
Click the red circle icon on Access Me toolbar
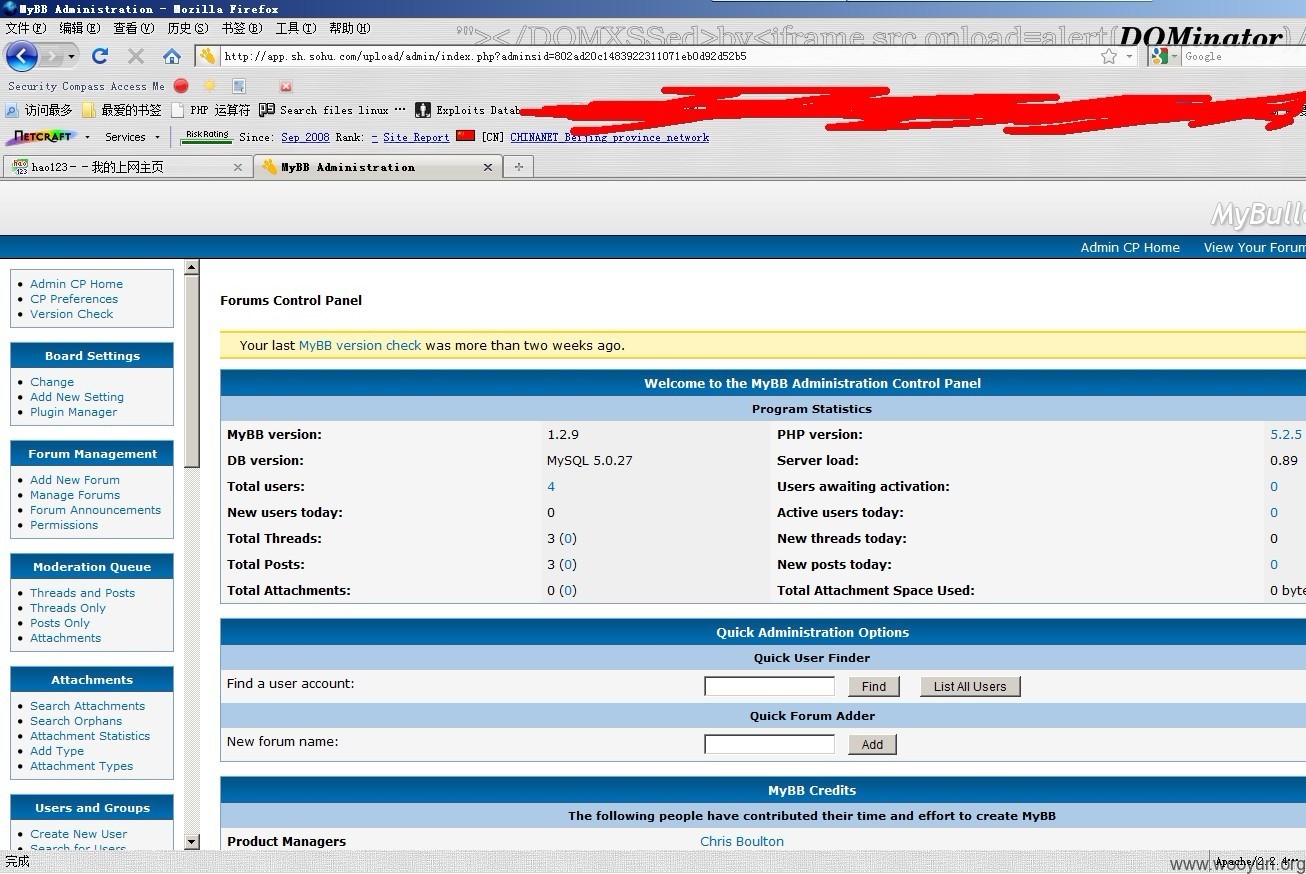(x=181, y=86)
